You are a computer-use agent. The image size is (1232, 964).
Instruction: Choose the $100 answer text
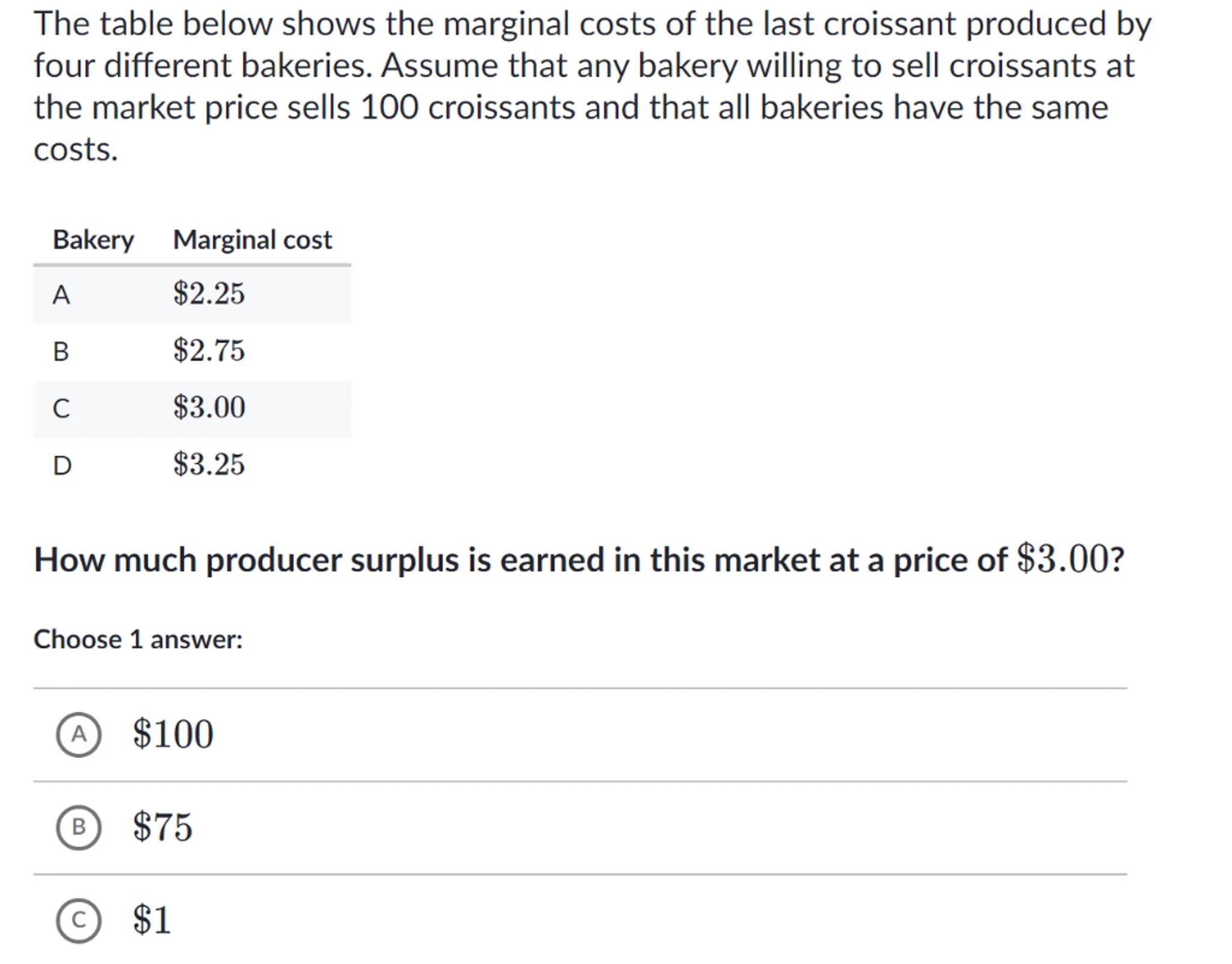coord(173,734)
